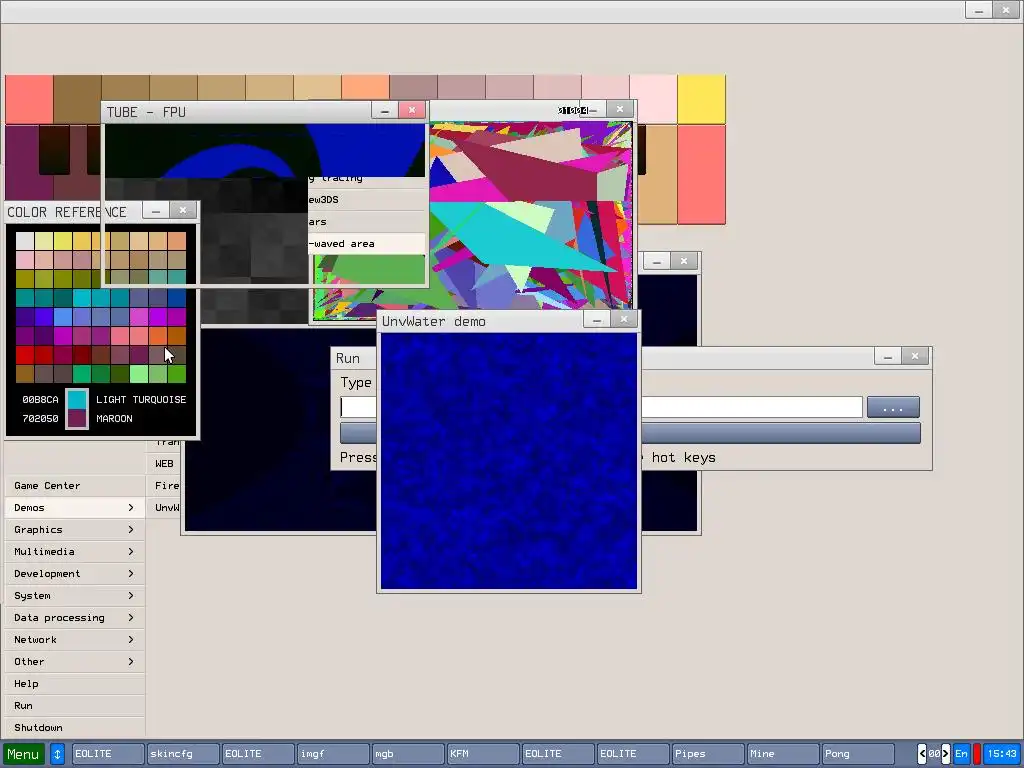1024x768 pixels.
Task: Click the 15:43 clock in the tray
Action: 1002,754
